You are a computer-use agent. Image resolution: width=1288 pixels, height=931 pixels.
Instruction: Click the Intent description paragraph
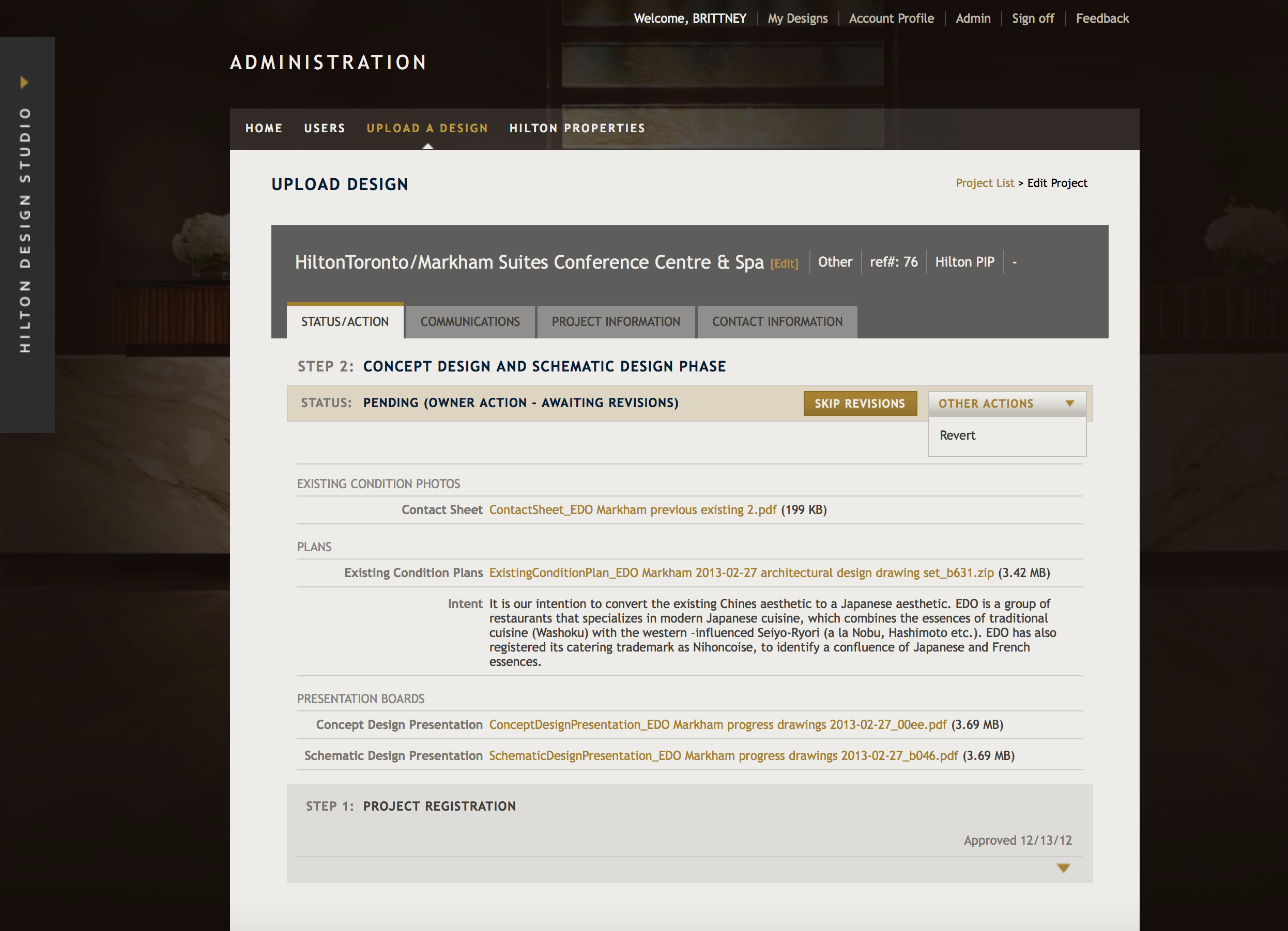(x=772, y=632)
